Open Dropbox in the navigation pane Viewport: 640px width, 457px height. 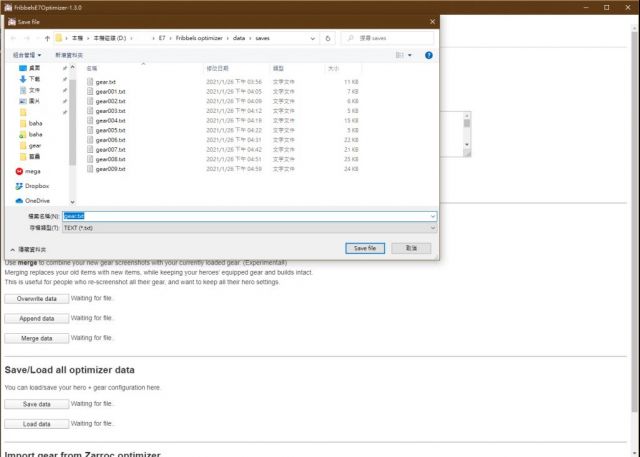37,185
